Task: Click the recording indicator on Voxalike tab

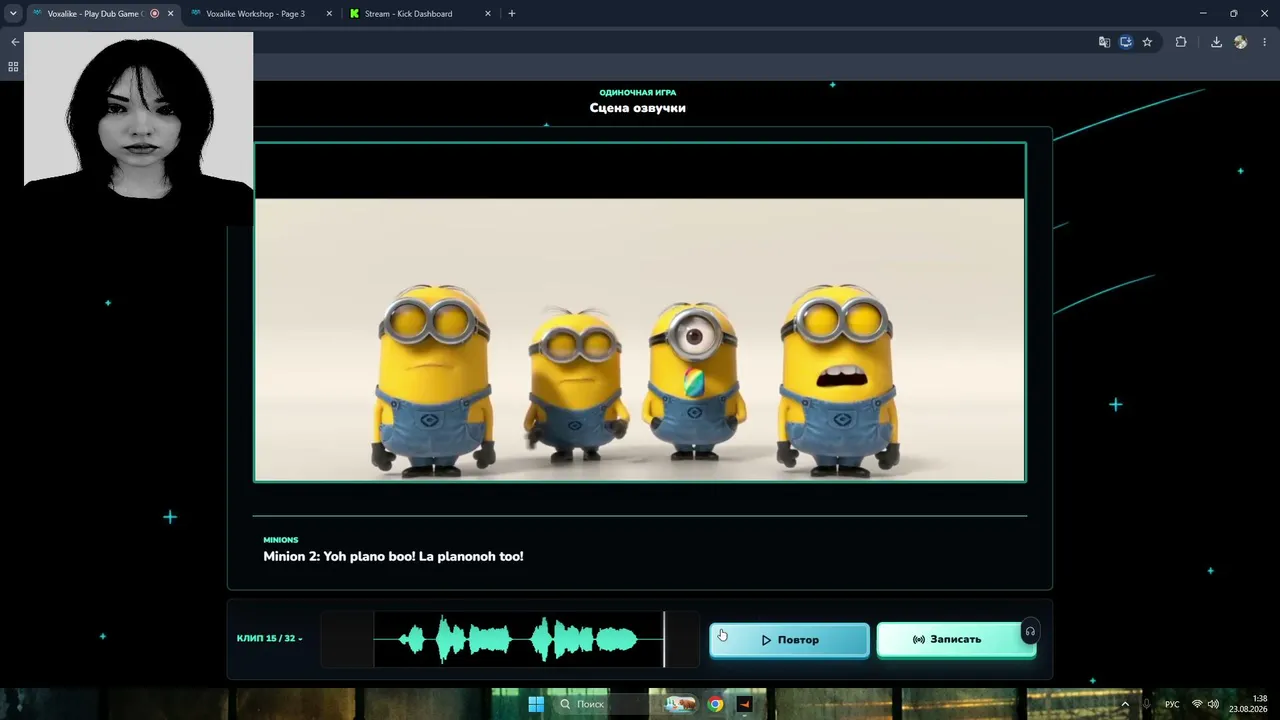Action: (x=155, y=14)
